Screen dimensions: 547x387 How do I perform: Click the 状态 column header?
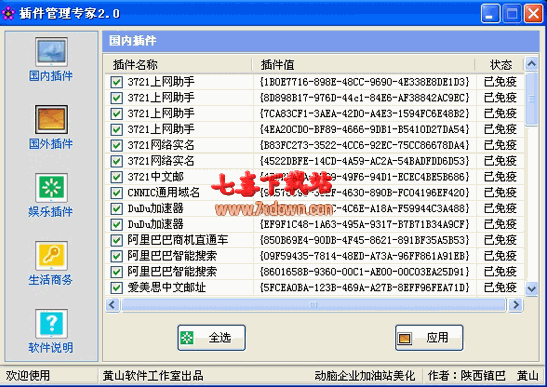pos(500,65)
